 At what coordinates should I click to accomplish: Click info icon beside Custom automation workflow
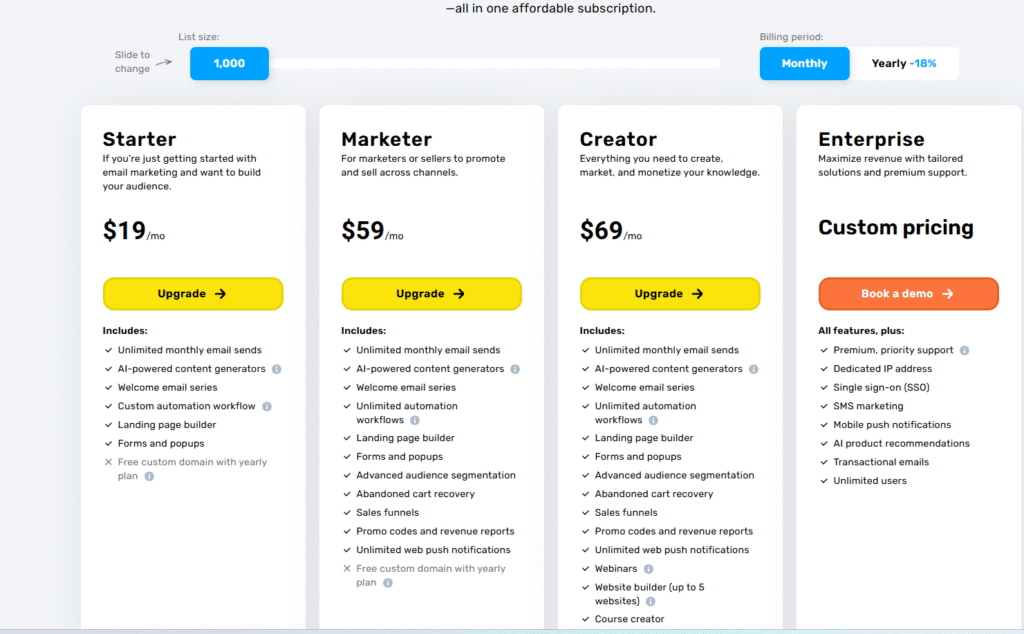[x=266, y=406]
